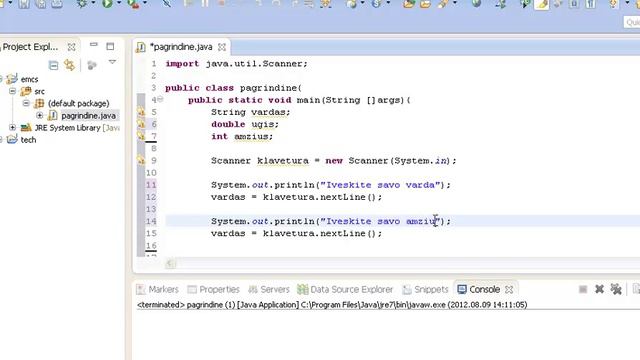Open the Properties tab
The image size is (640, 360).
point(213,289)
